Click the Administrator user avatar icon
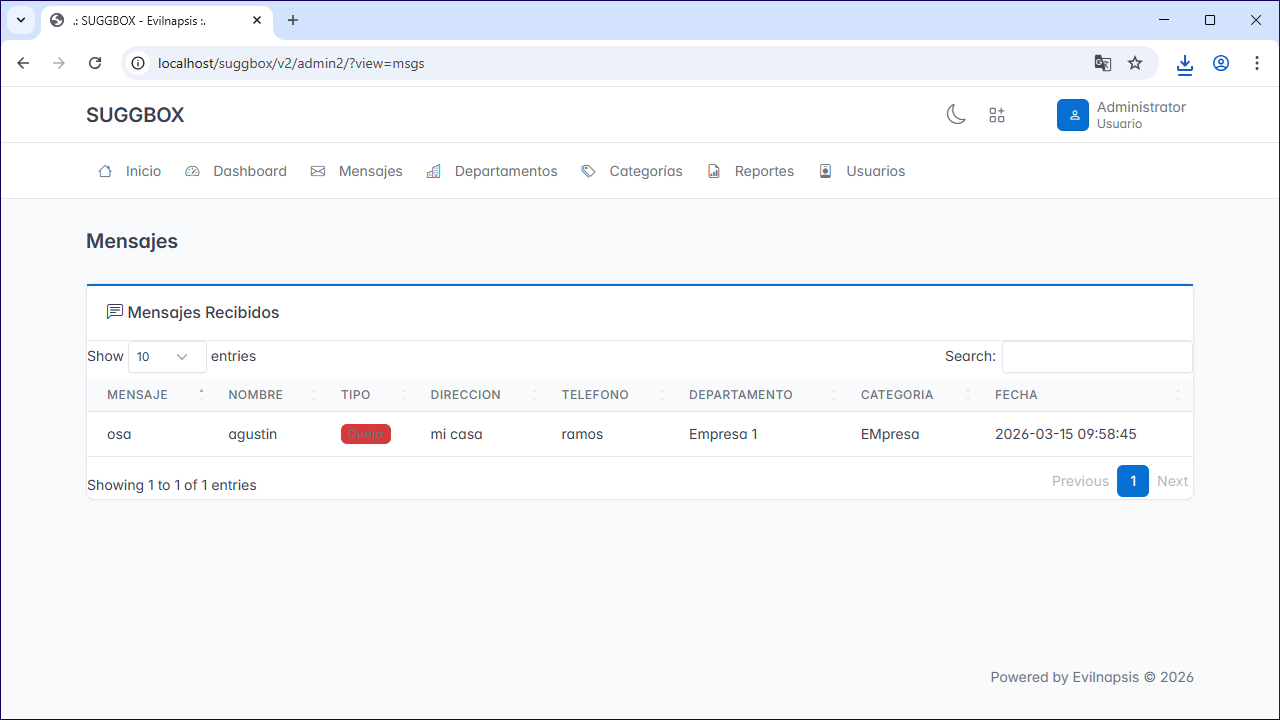1280x720 pixels. point(1073,115)
